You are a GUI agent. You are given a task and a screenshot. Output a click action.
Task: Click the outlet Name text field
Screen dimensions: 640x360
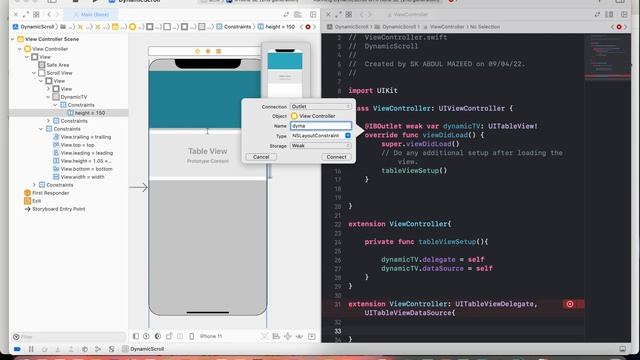coord(321,126)
